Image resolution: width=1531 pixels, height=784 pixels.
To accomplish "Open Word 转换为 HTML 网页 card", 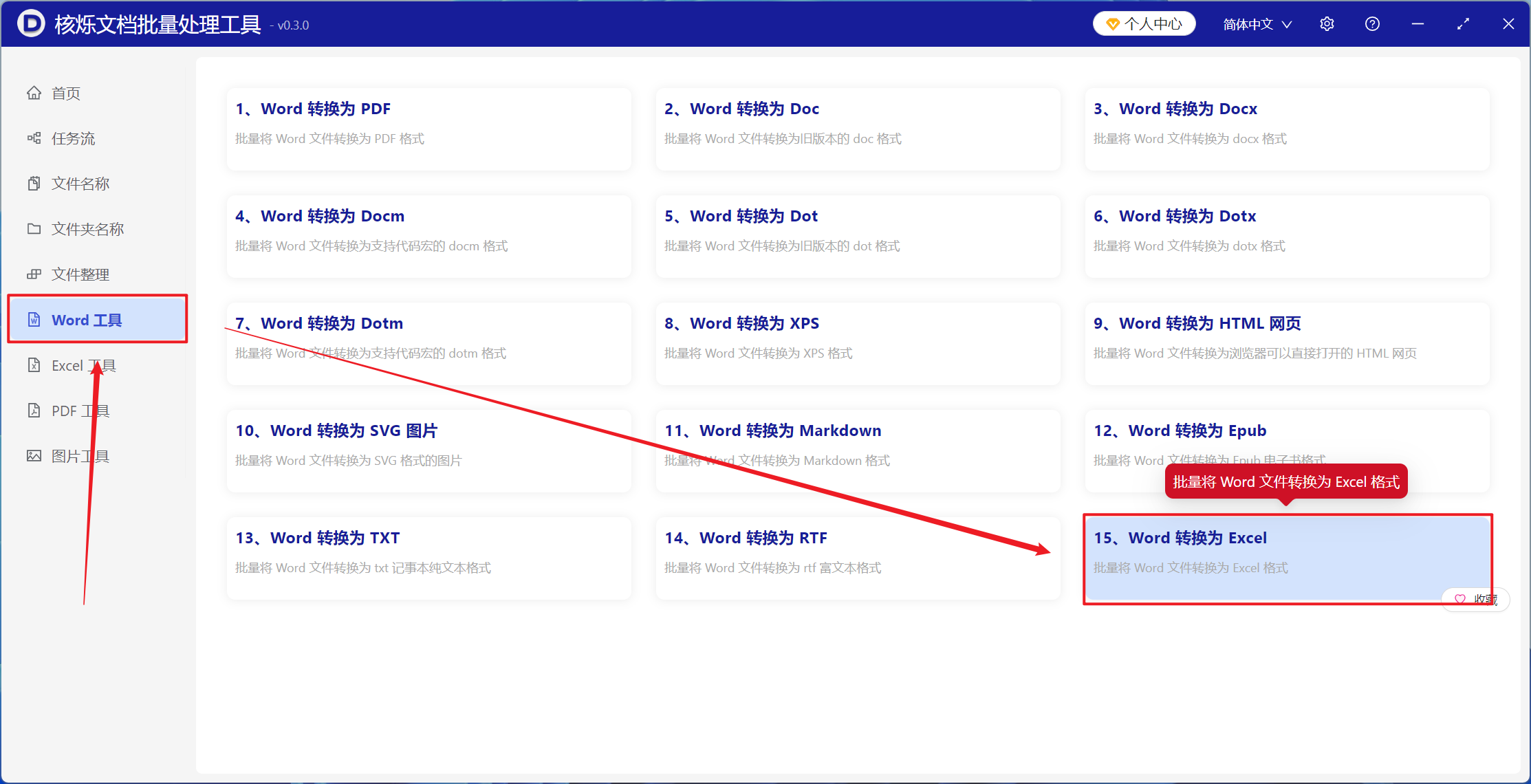I will (x=1287, y=344).
